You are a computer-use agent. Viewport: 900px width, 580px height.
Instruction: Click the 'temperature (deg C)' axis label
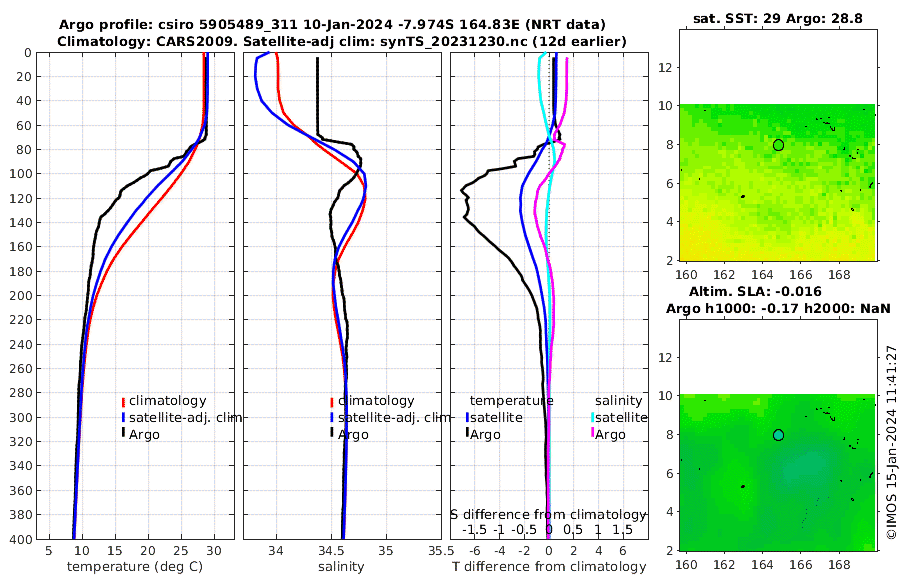tap(135, 567)
